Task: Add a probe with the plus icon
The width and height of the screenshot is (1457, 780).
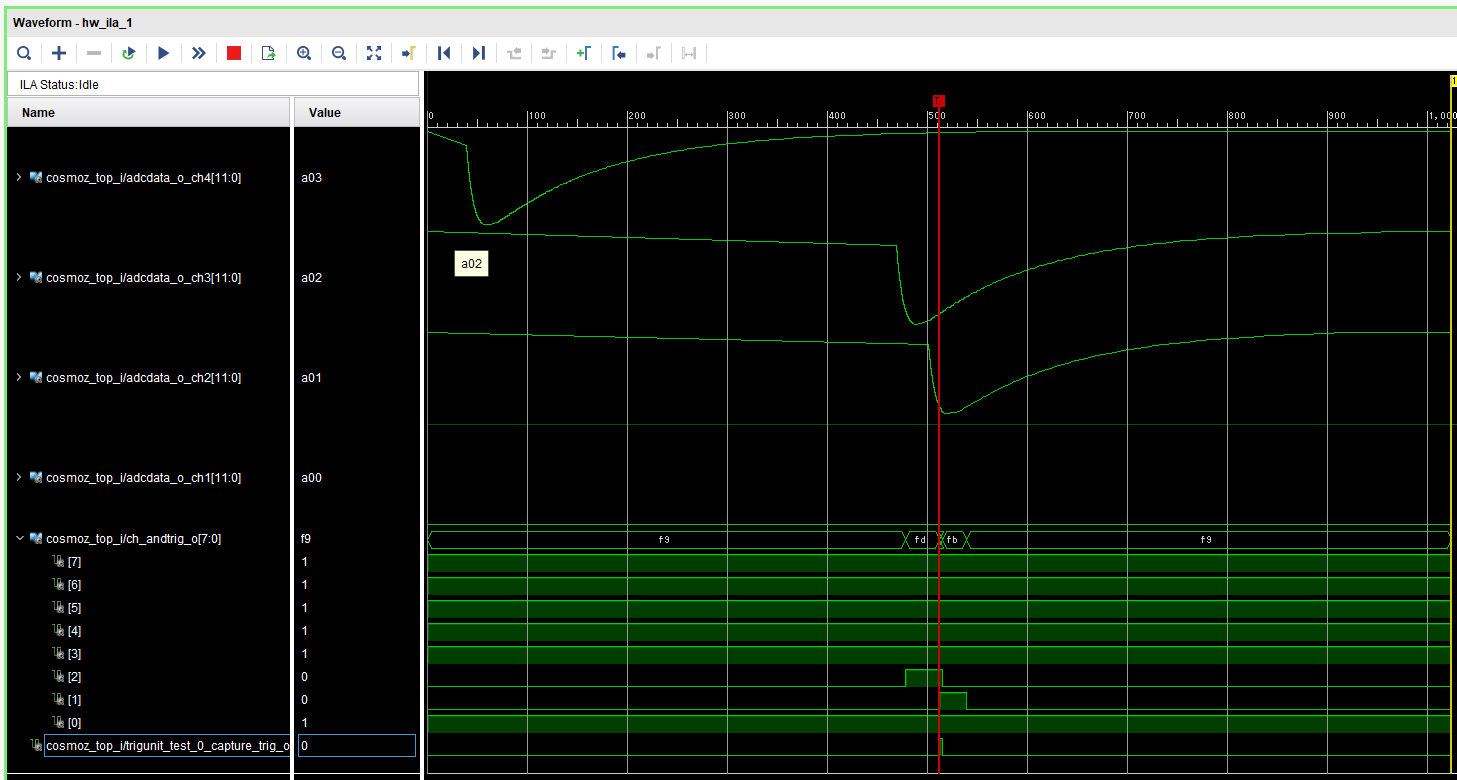Action: (x=59, y=53)
